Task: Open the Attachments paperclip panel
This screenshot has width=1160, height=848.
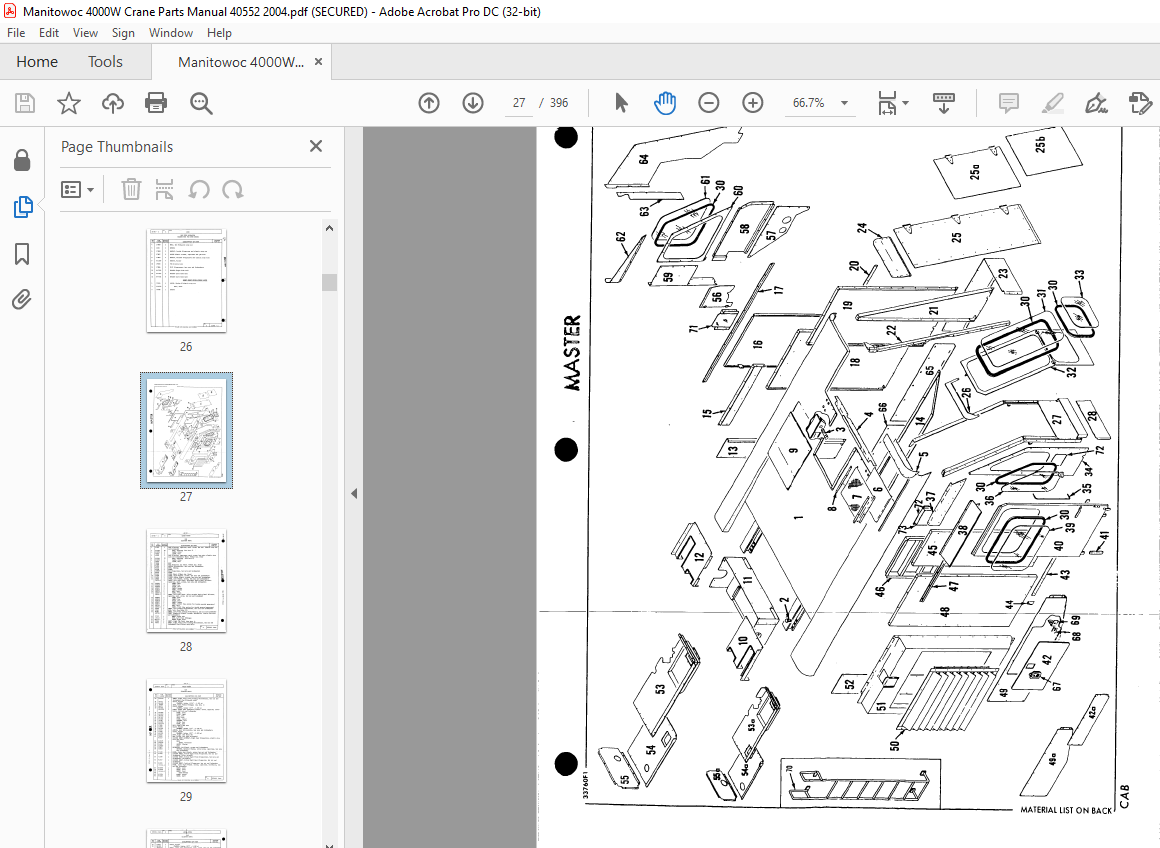Action: click(x=22, y=300)
